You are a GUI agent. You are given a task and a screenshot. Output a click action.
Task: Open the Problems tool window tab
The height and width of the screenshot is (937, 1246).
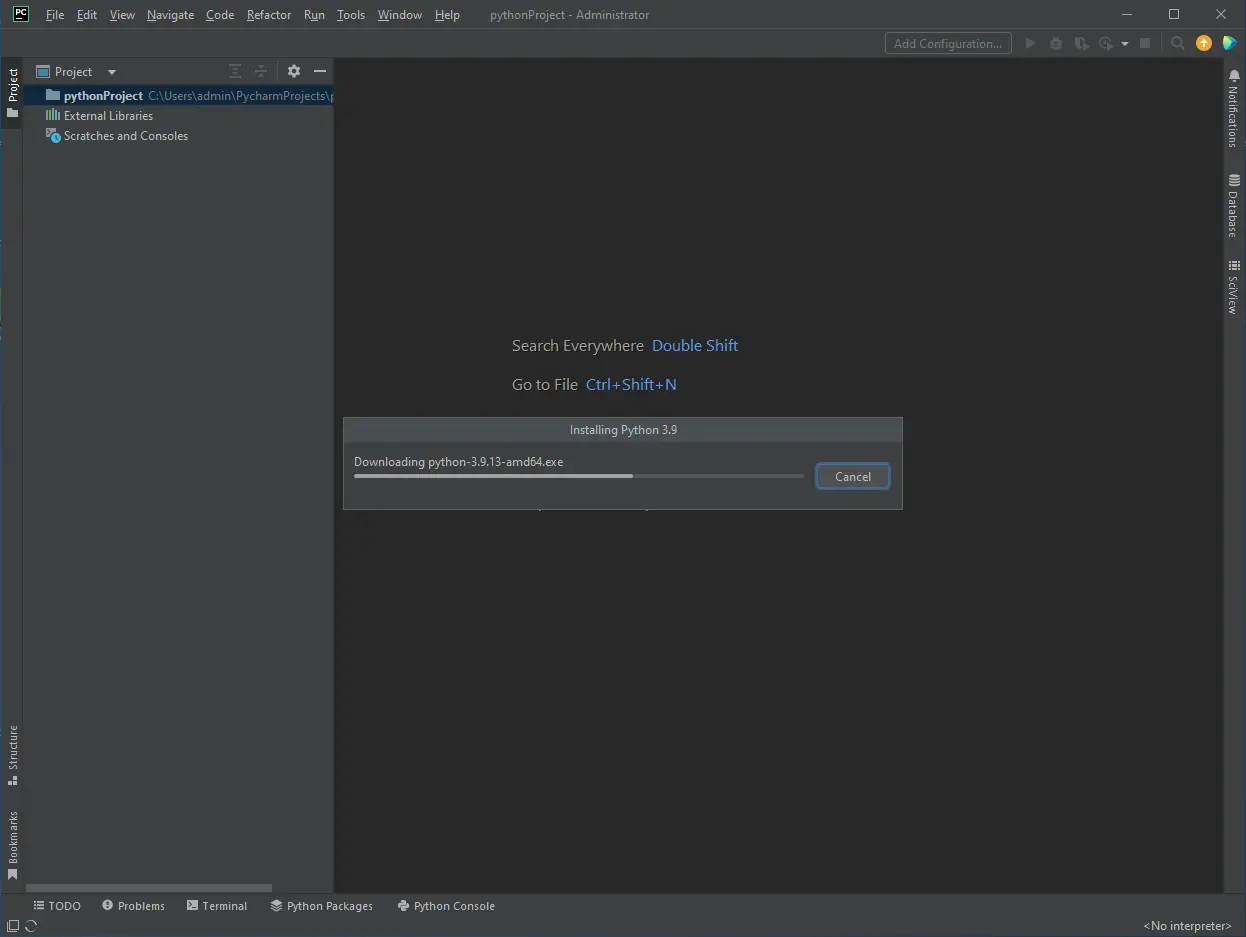[x=133, y=906]
